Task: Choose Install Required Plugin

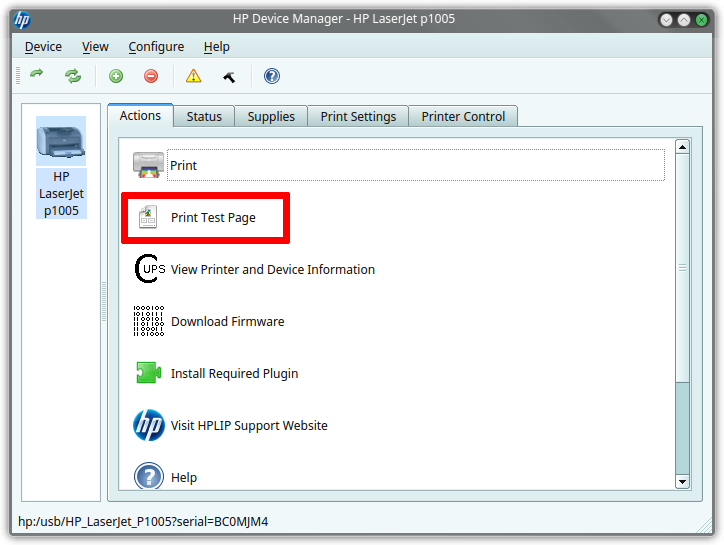Action: [235, 373]
